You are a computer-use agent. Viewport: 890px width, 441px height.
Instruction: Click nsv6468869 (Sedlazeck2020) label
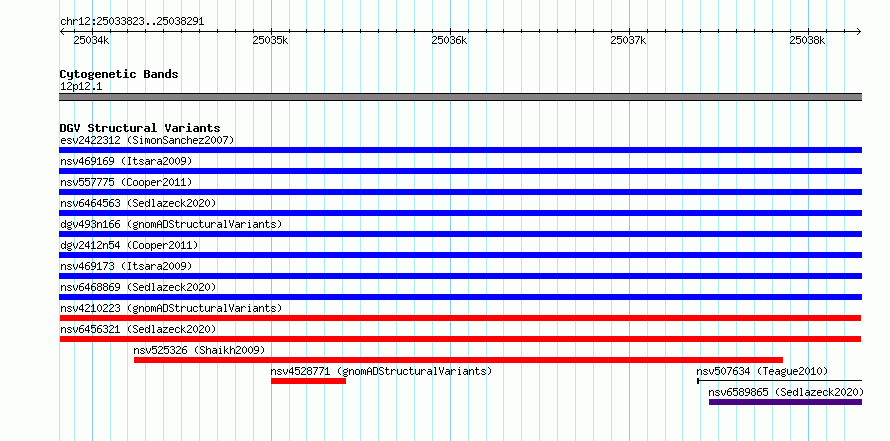(x=138, y=287)
